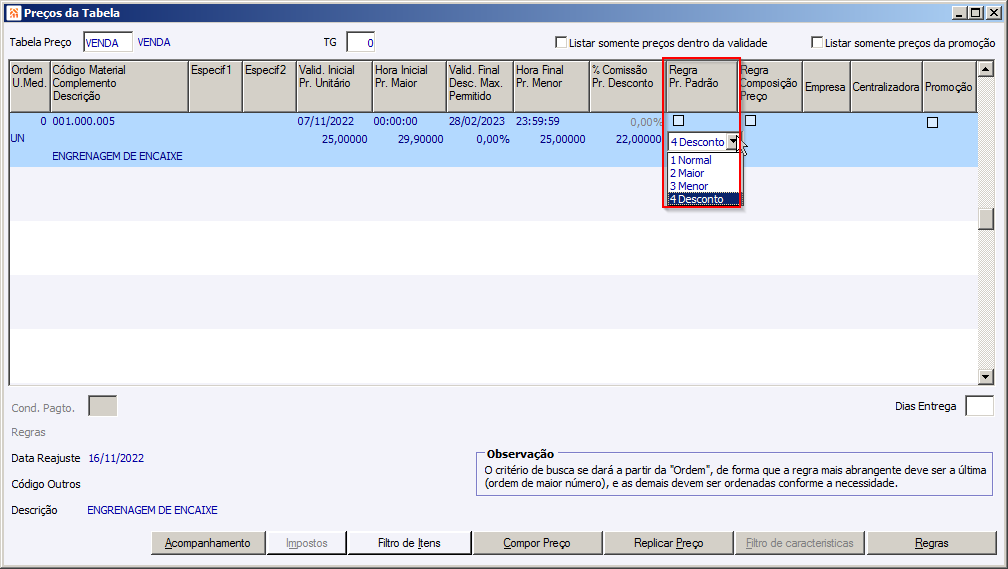
Task: Open the Acompanhamento button
Action: pos(208,543)
